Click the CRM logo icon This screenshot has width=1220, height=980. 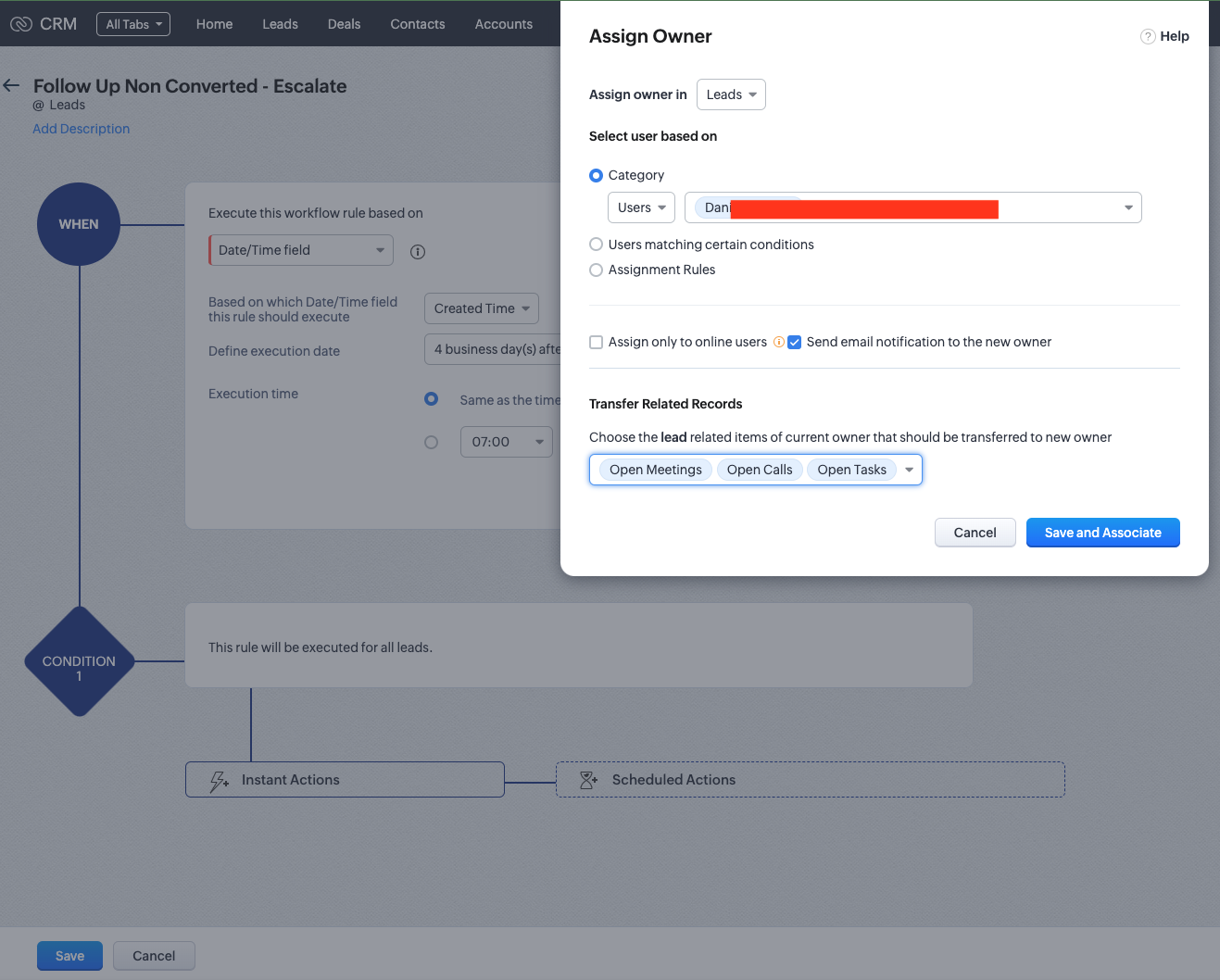pyautogui.click(x=21, y=24)
